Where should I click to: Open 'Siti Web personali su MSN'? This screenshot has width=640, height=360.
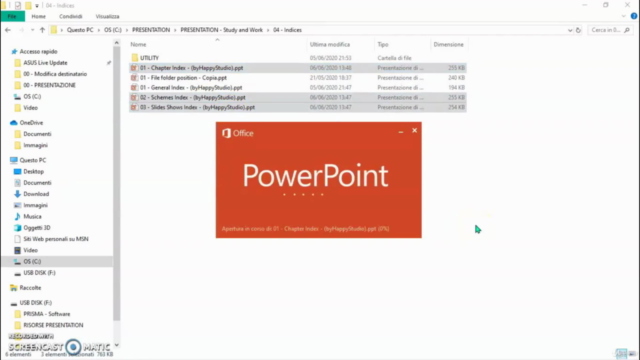click(56, 239)
